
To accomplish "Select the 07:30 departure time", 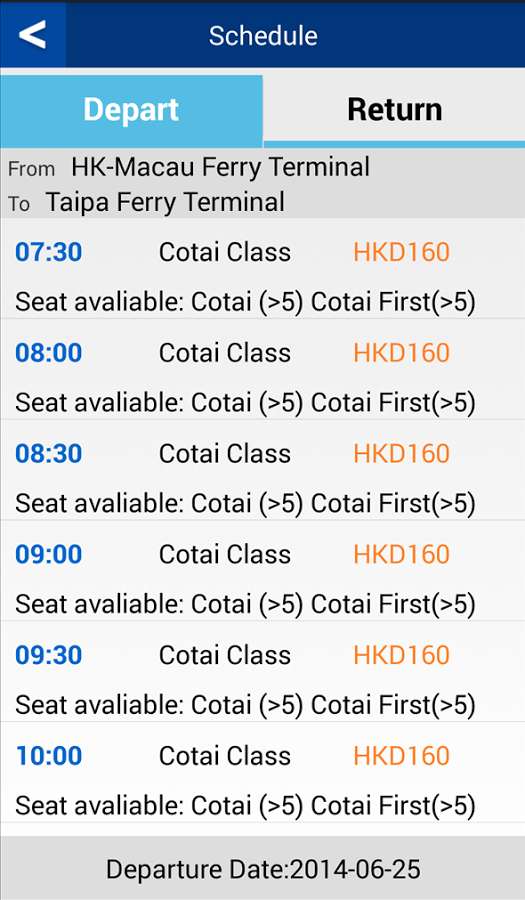I will (x=49, y=252).
